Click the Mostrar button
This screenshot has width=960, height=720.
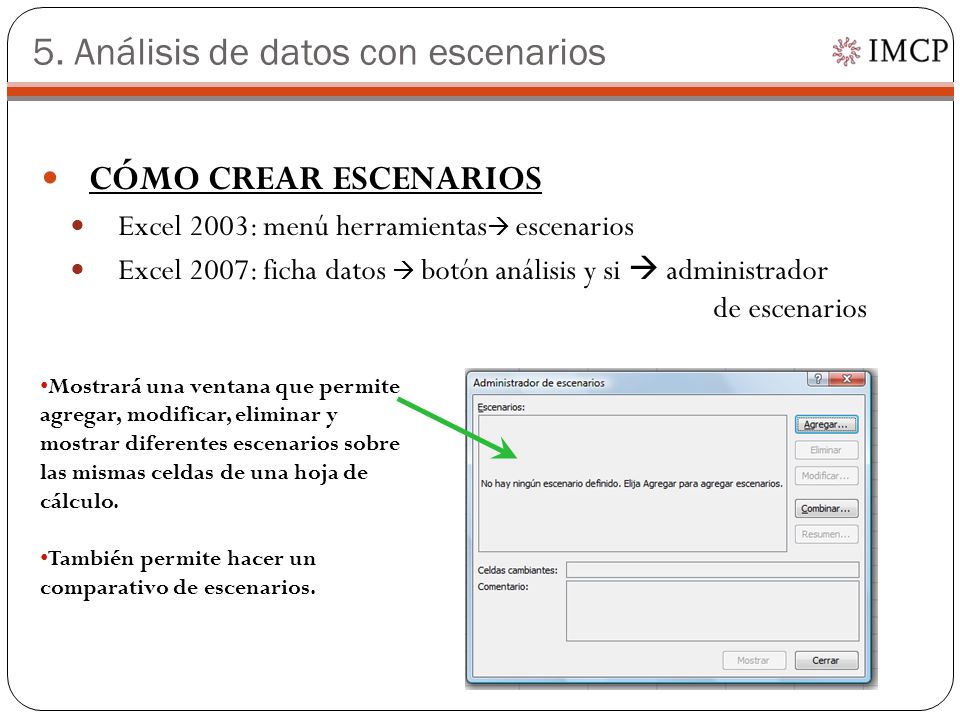[x=754, y=660]
